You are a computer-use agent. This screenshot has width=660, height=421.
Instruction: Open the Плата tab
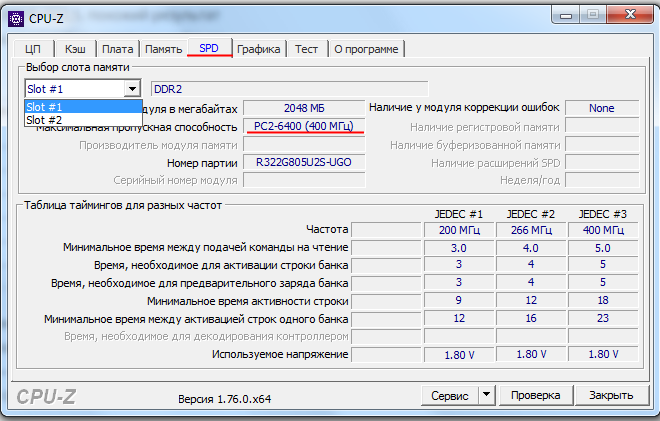117,49
